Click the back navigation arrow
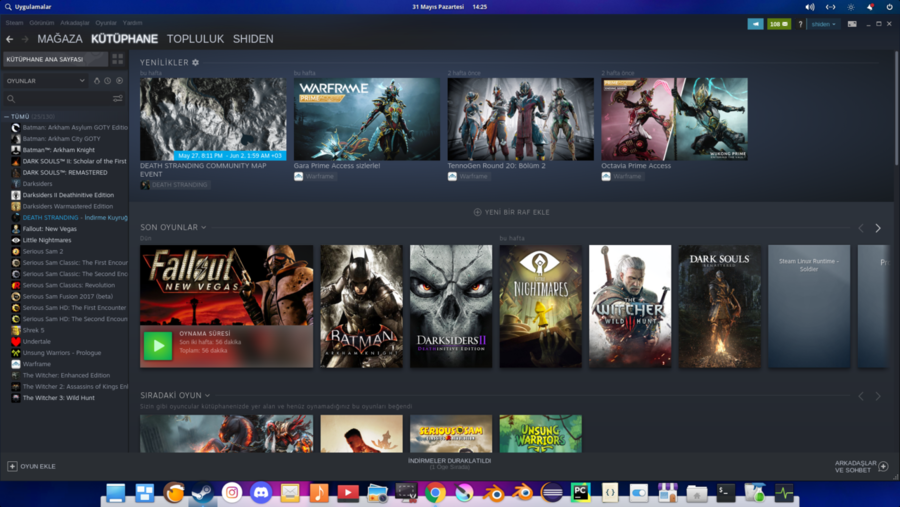The image size is (900, 507). [9, 39]
